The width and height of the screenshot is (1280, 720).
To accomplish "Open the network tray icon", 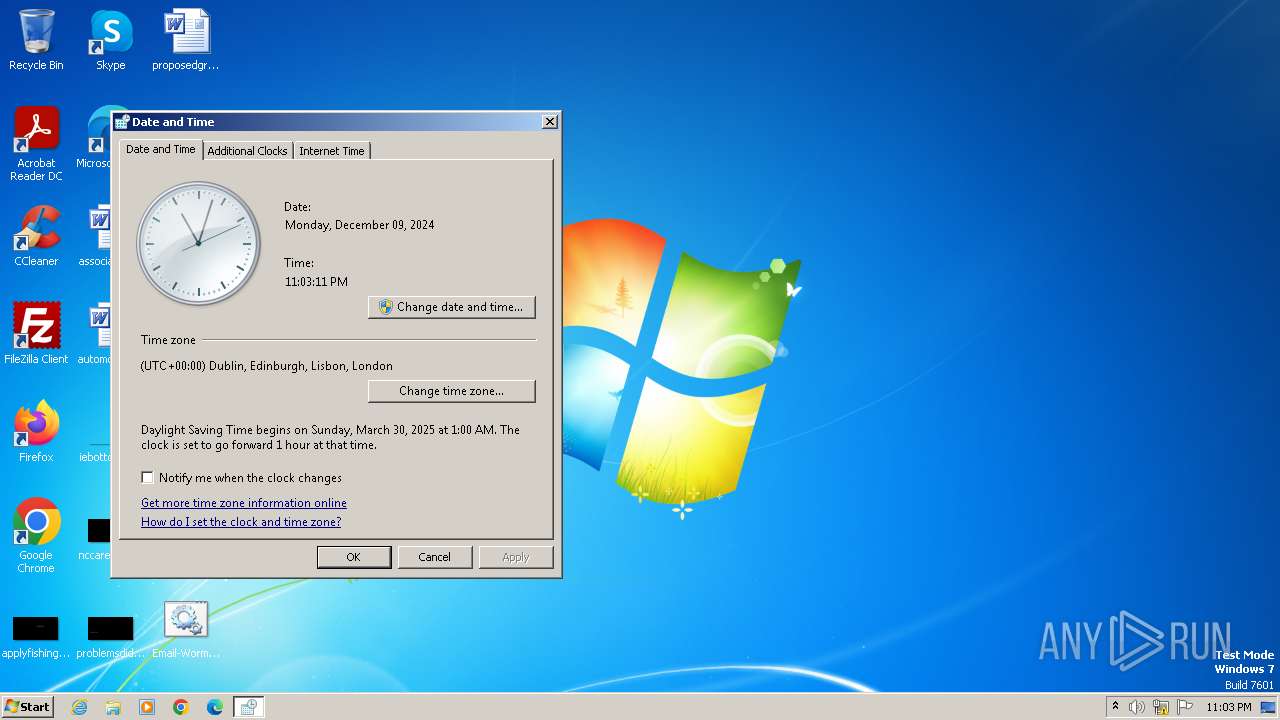I will tap(1161, 707).
